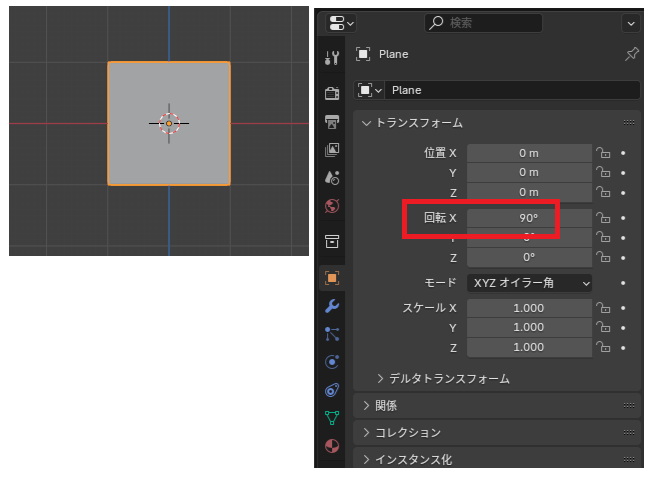This screenshot has height=479, width=652.
Task: Click the トランスフォーム panel drag grip
Action: pyautogui.click(x=629, y=123)
